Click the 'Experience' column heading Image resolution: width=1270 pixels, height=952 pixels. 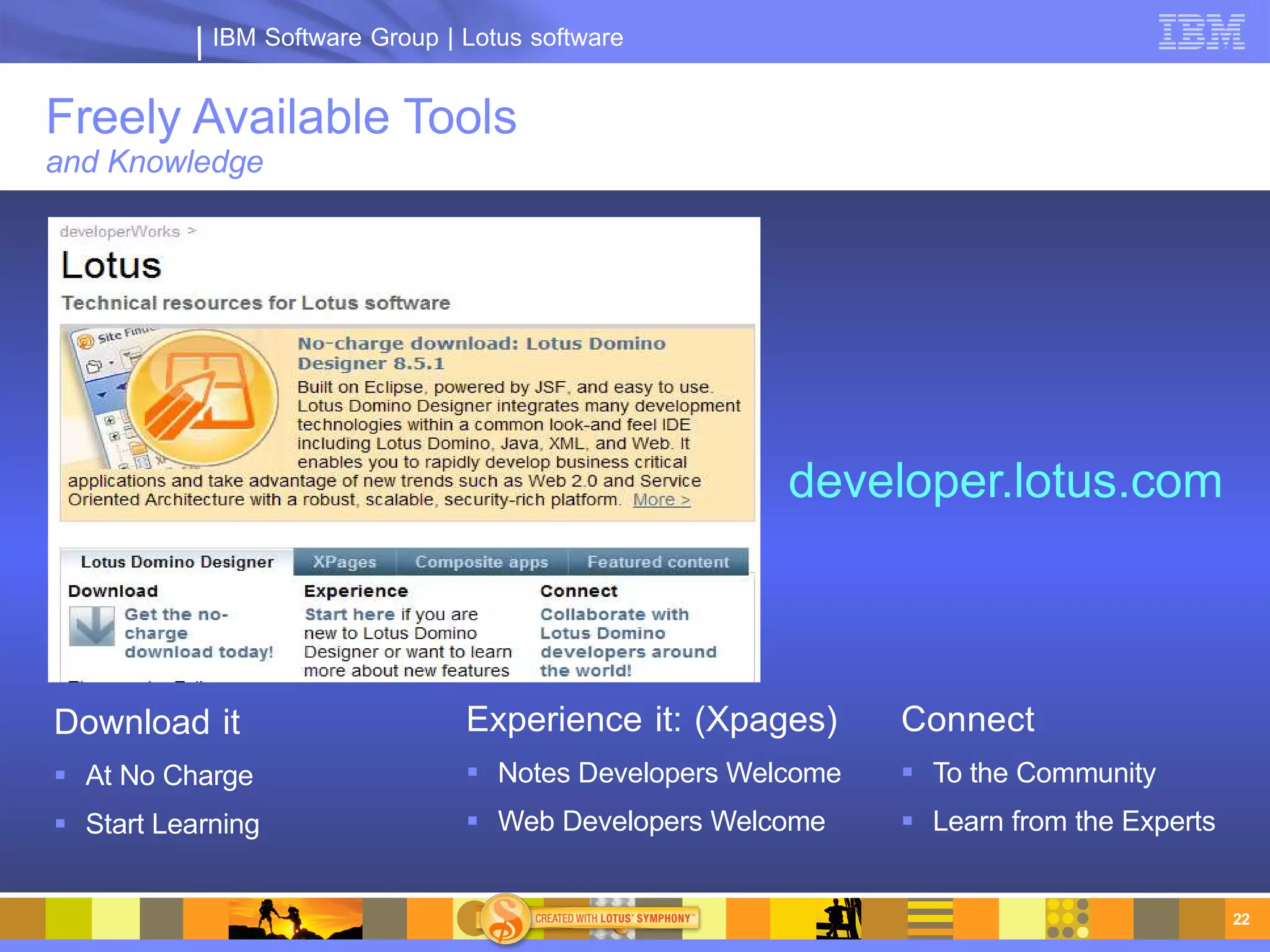point(356,591)
